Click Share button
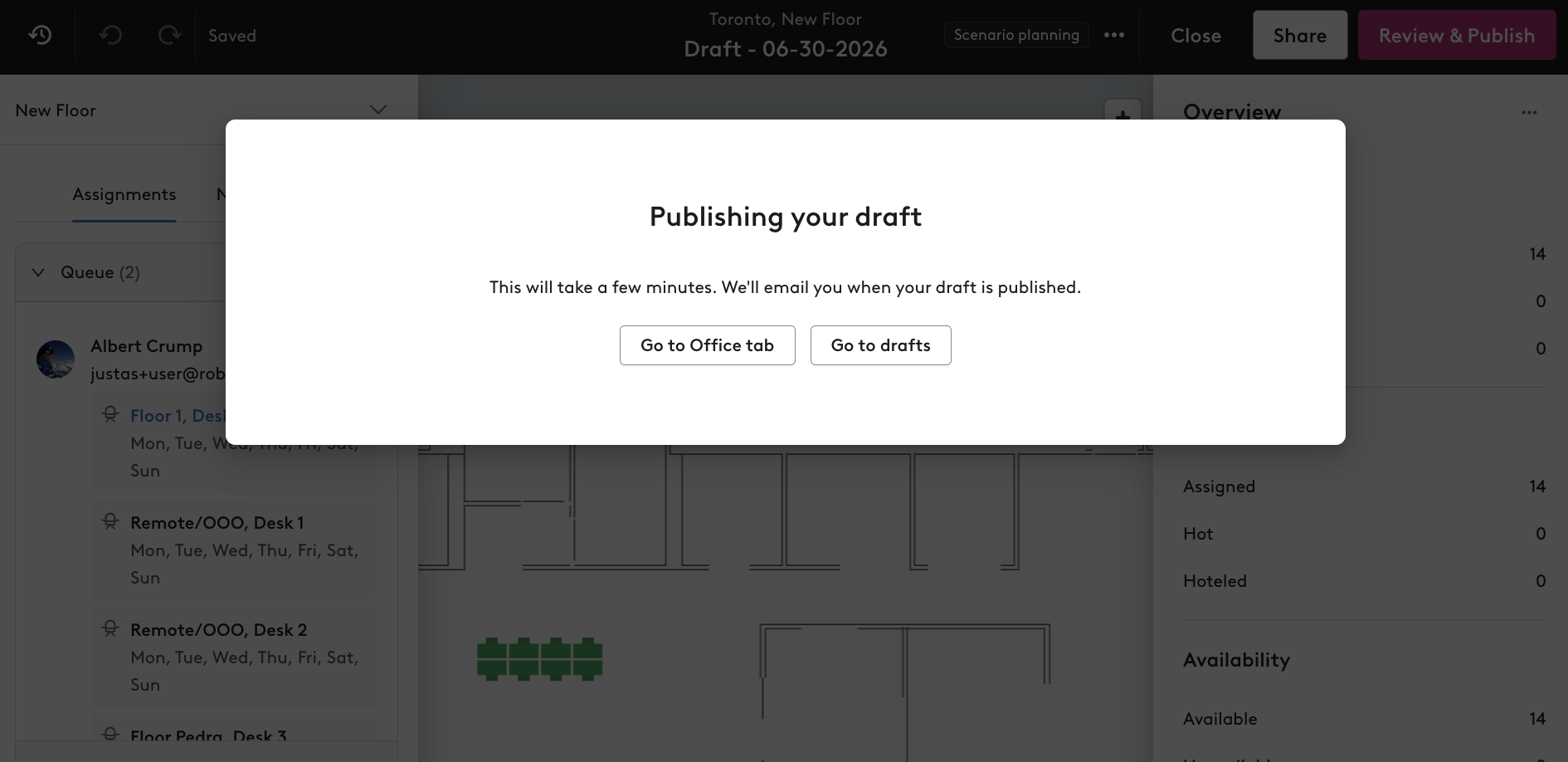Viewport: 1568px width, 762px height. point(1300,35)
